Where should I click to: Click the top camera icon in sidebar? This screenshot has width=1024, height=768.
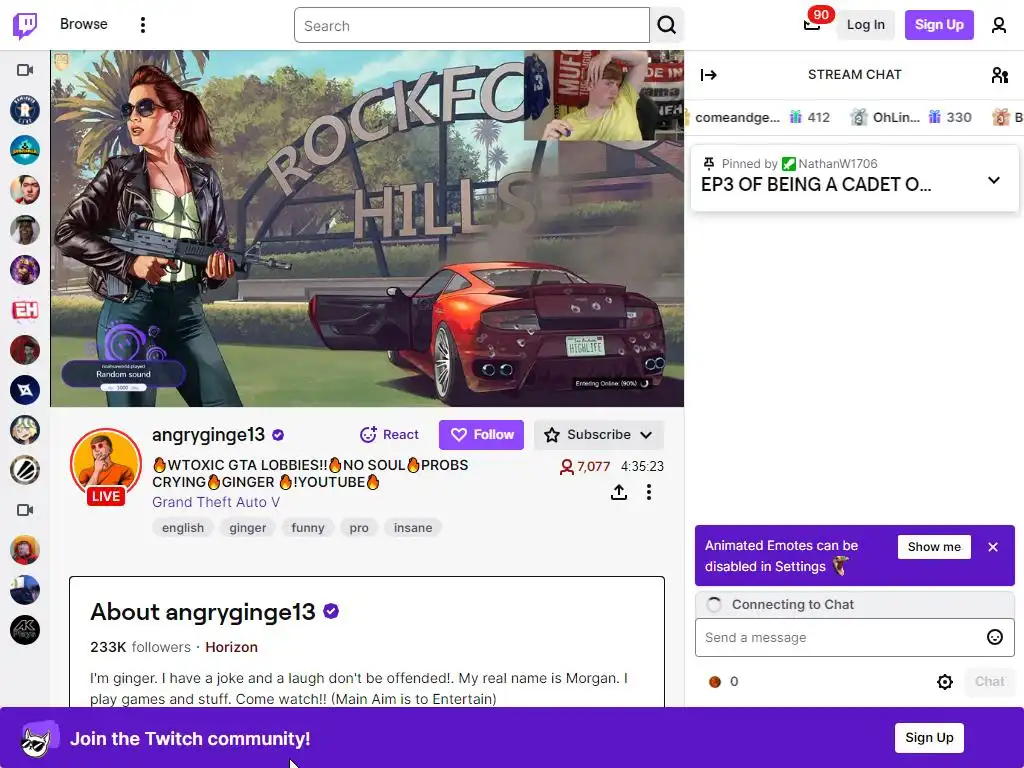point(25,70)
